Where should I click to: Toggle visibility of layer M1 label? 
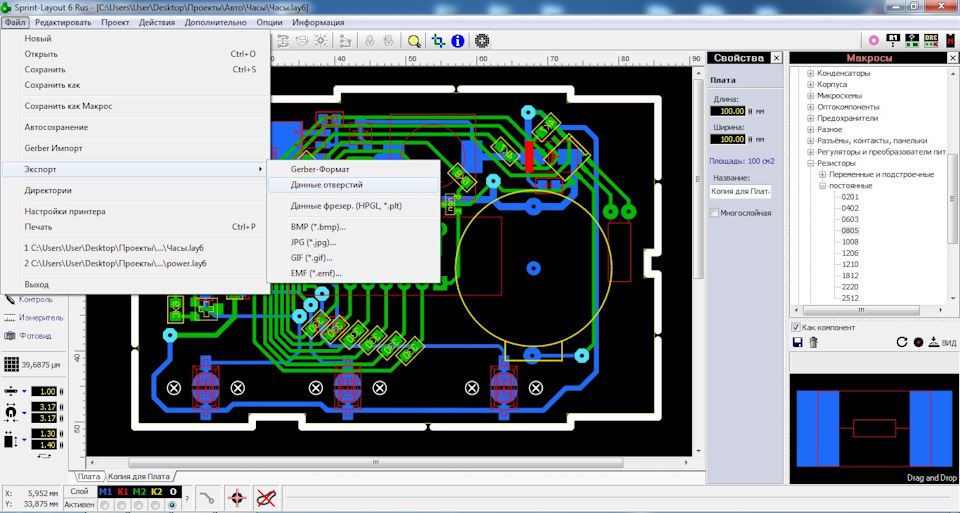(x=105, y=492)
